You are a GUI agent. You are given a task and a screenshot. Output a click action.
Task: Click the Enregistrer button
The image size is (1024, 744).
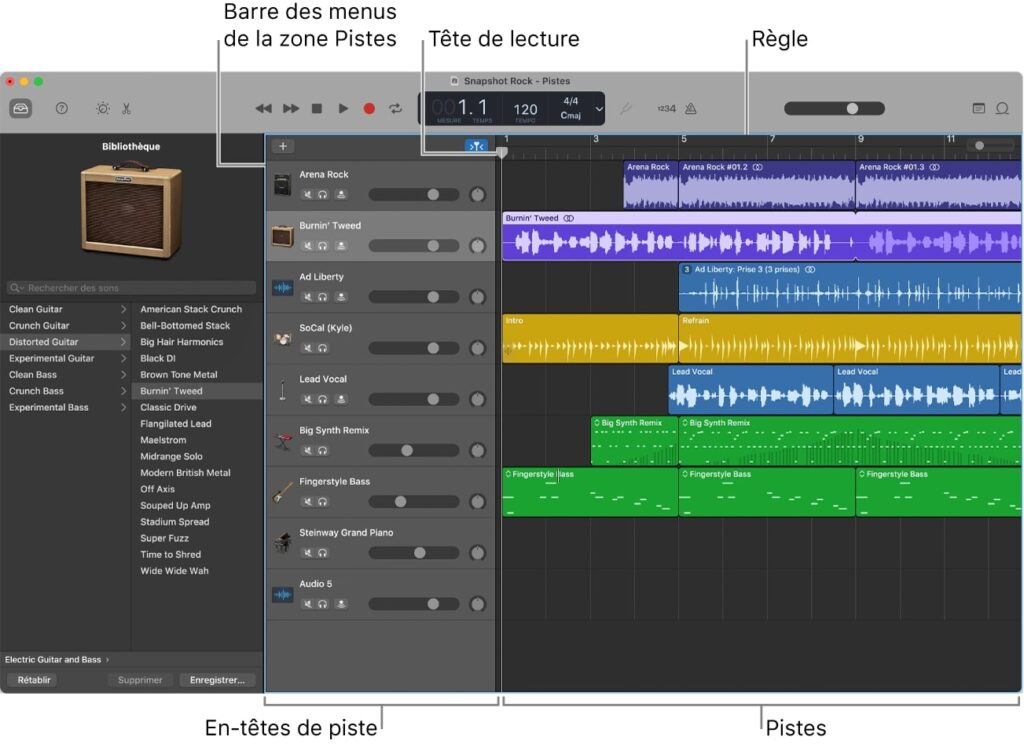coord(217,679)
